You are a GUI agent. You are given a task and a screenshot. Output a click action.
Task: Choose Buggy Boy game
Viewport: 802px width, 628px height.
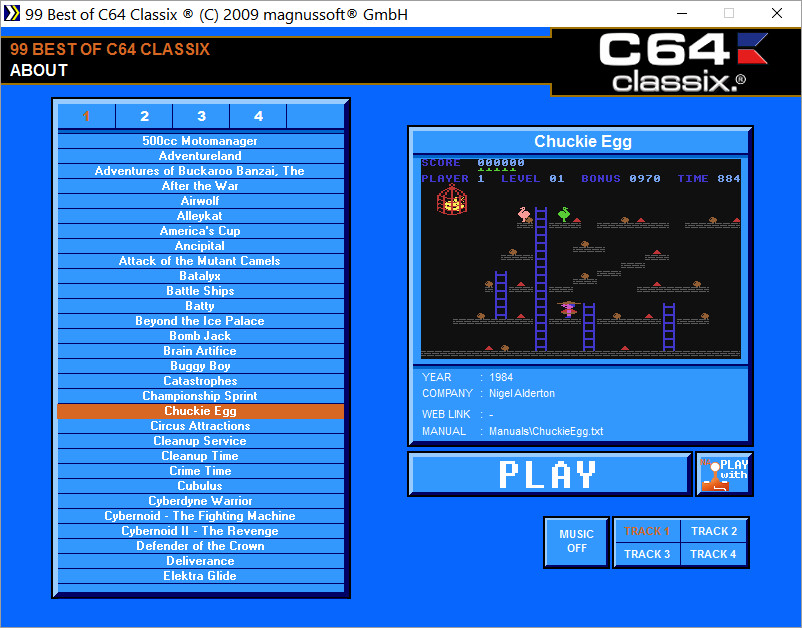tap(200, 366)
